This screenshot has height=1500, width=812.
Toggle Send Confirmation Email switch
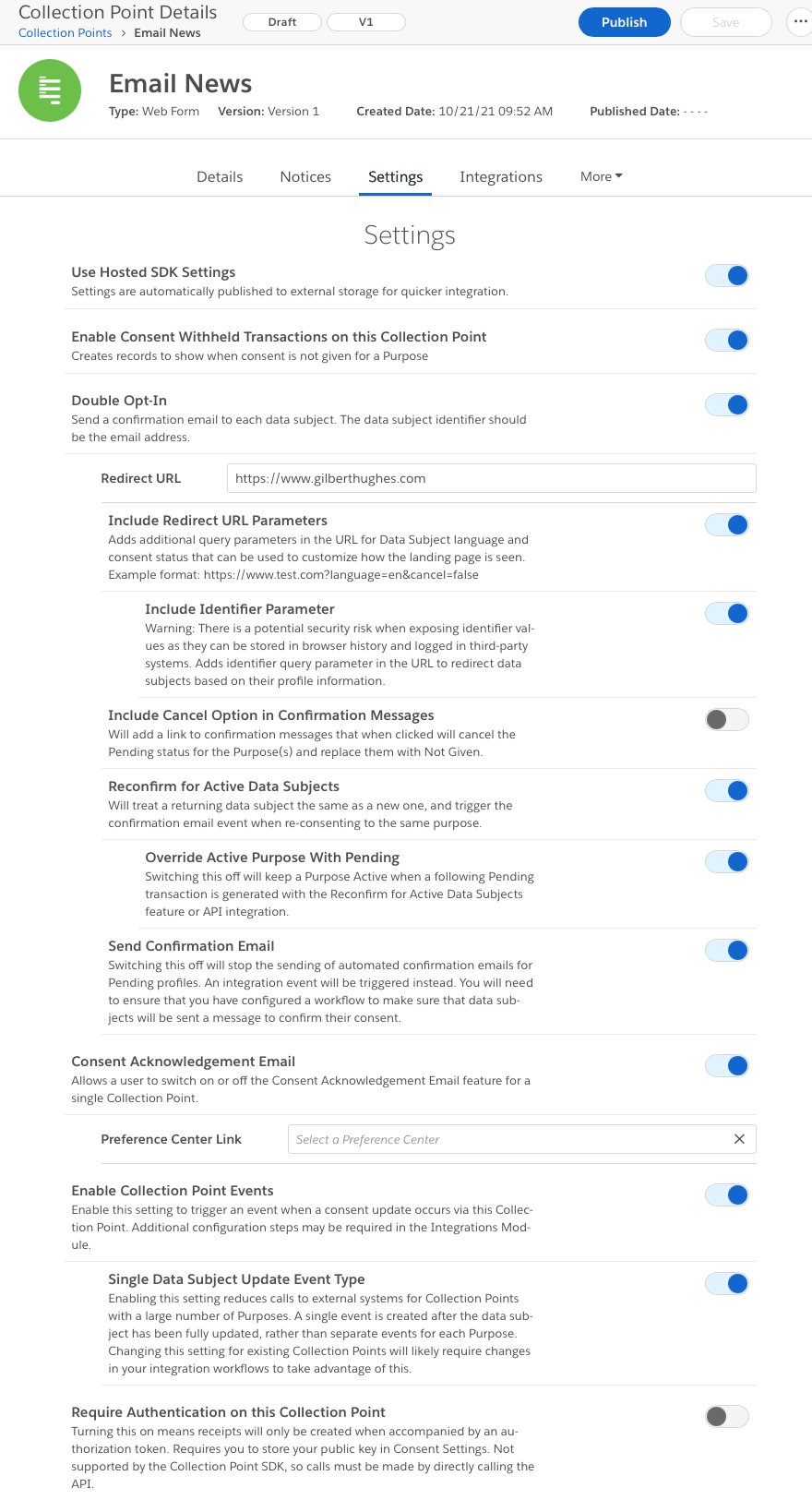[x=727, y=950]
